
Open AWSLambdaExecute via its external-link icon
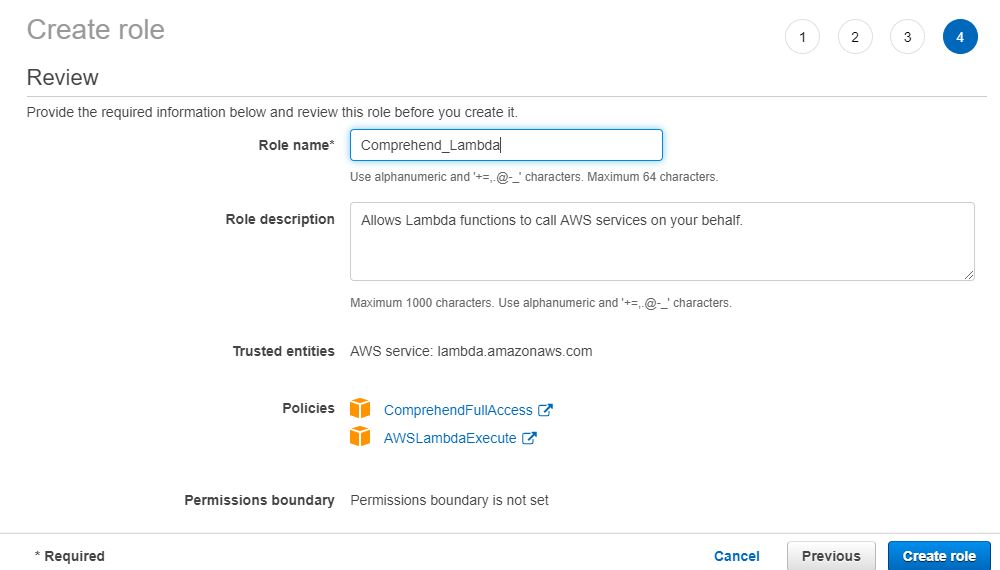530,438
